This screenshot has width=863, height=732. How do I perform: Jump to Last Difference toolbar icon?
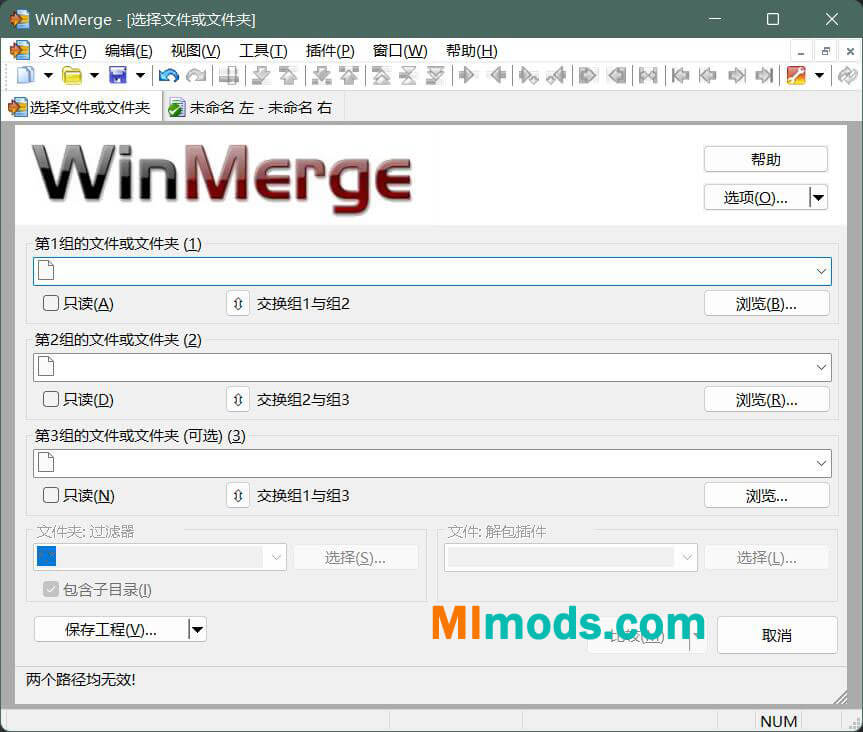[435, 75]
